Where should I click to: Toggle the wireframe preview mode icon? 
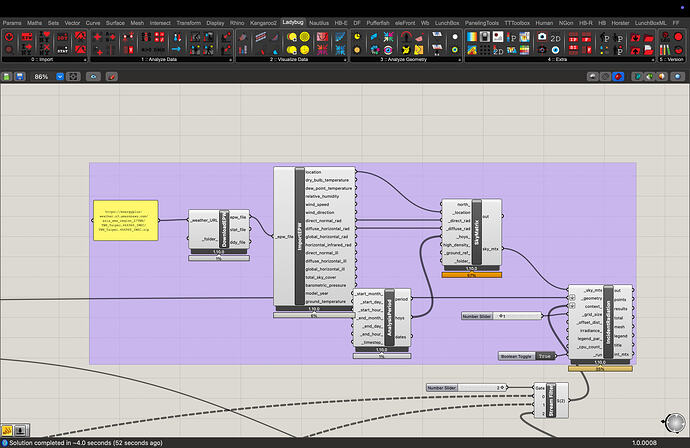pyautogui.click(x=606, y=77)
